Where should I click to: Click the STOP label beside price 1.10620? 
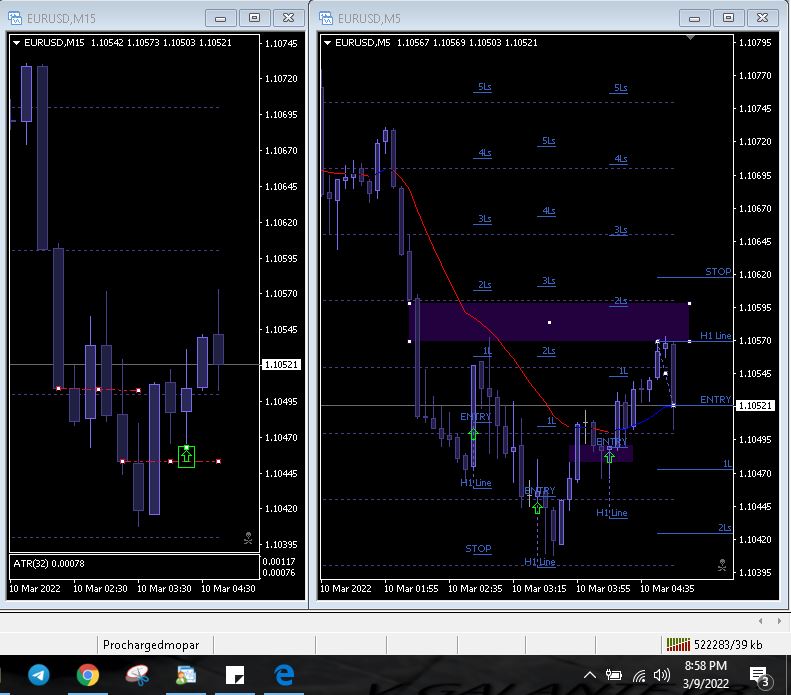coord(718,271)
